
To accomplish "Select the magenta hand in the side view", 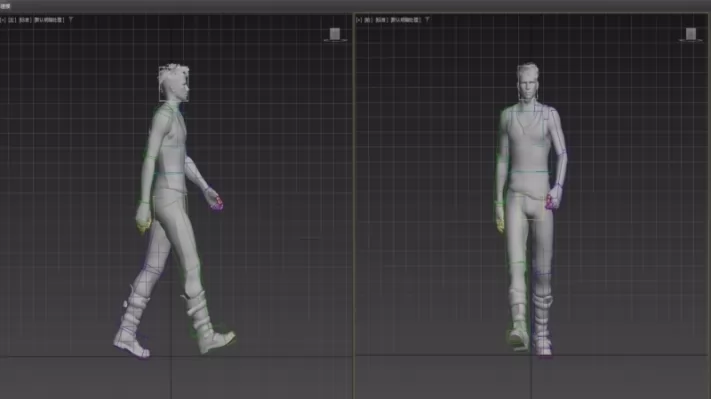I will point(214,200).
